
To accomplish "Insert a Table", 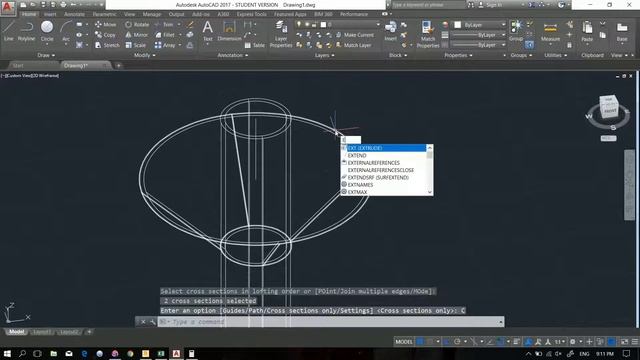I will click(254, 45).
